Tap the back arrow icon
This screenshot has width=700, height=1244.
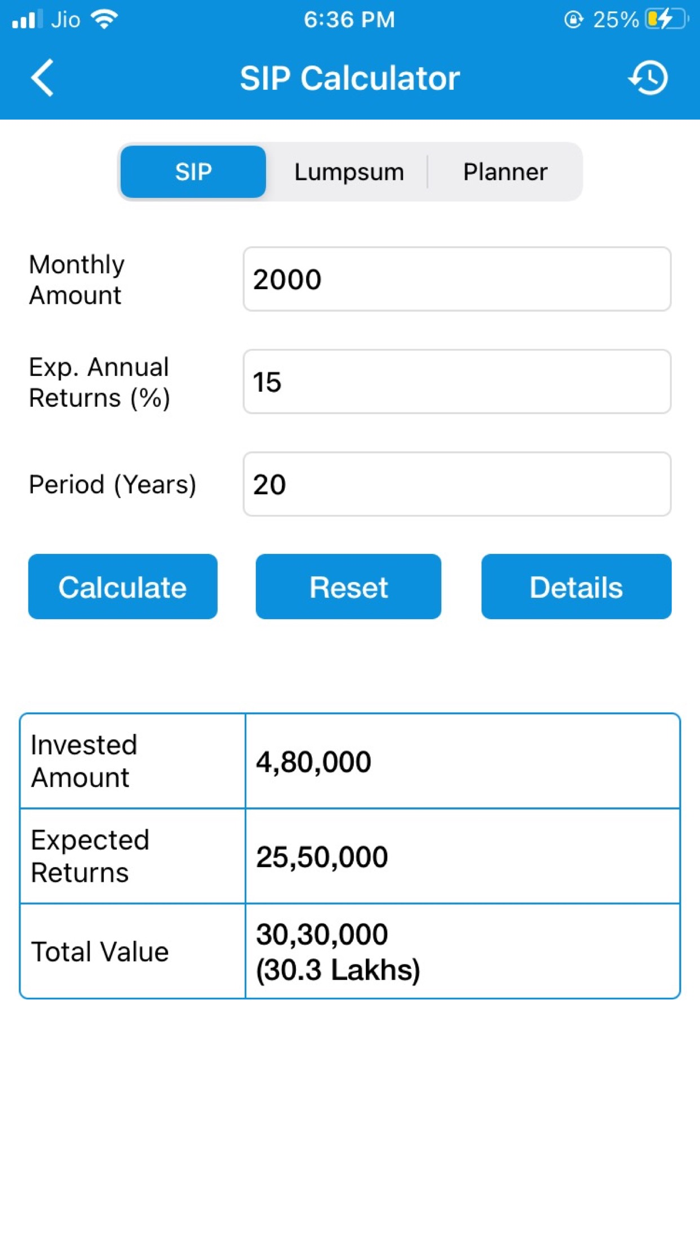click(42, 77)
